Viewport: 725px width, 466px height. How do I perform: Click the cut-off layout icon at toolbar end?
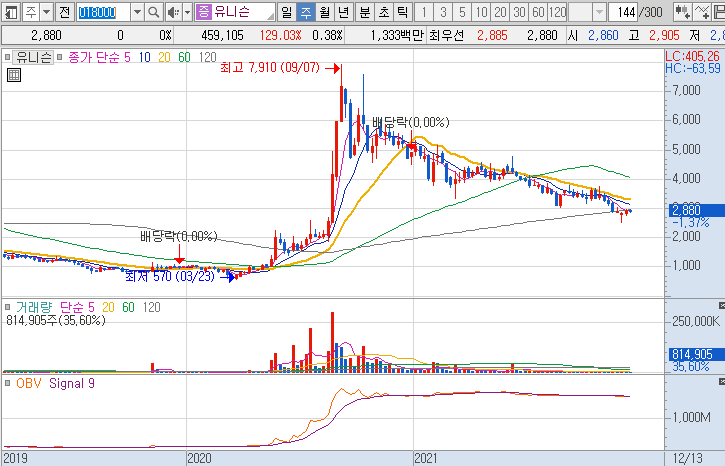(x=719, y=12)
